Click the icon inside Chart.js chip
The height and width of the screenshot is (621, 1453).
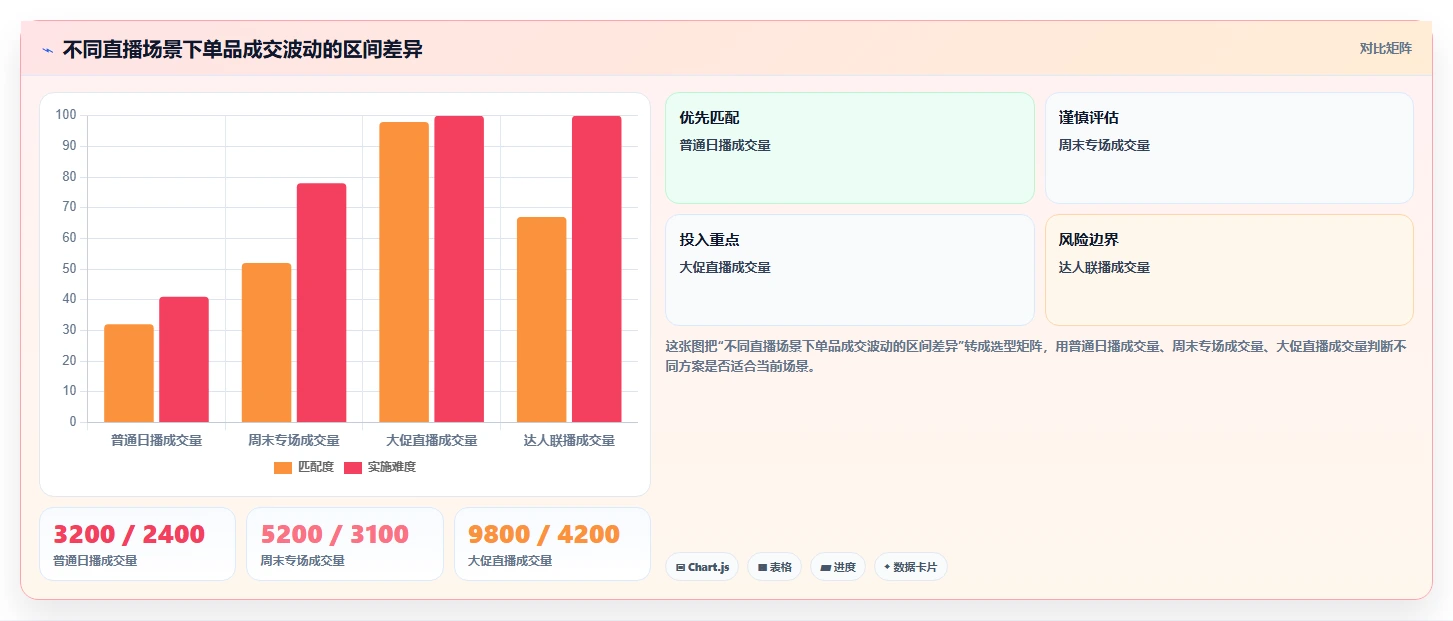(681, 567)
